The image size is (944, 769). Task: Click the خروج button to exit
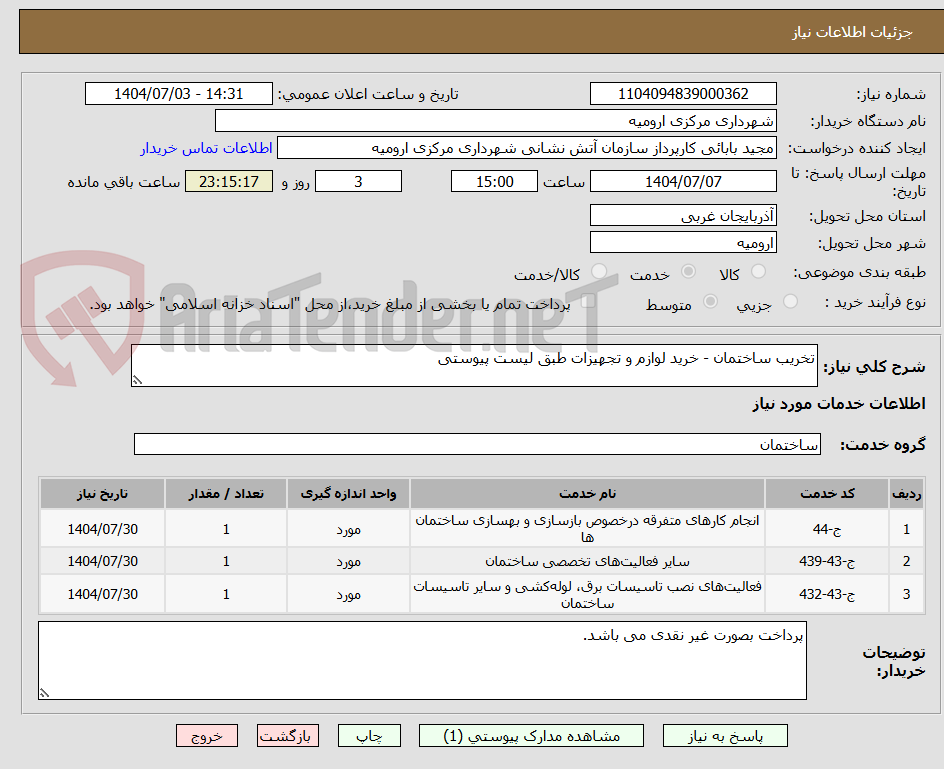coord(207,735)
